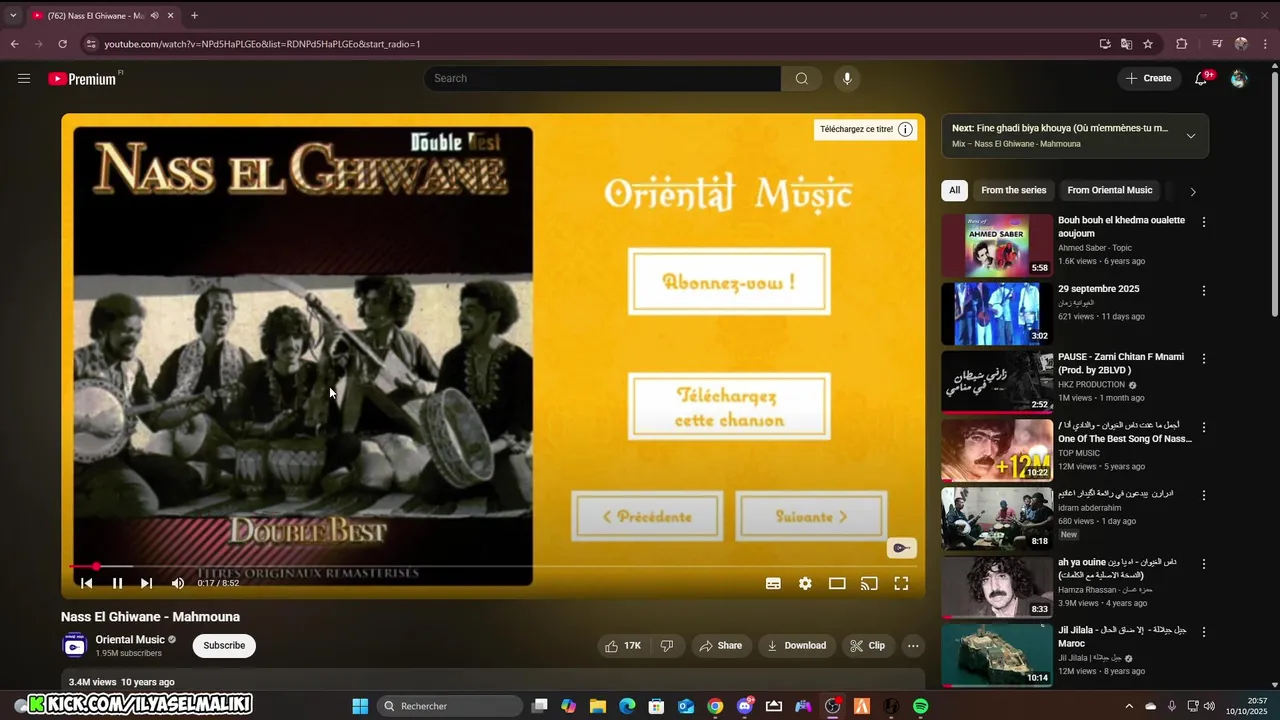
Task: Open options for Jil Jilala video
Action: pos(1204,632)
